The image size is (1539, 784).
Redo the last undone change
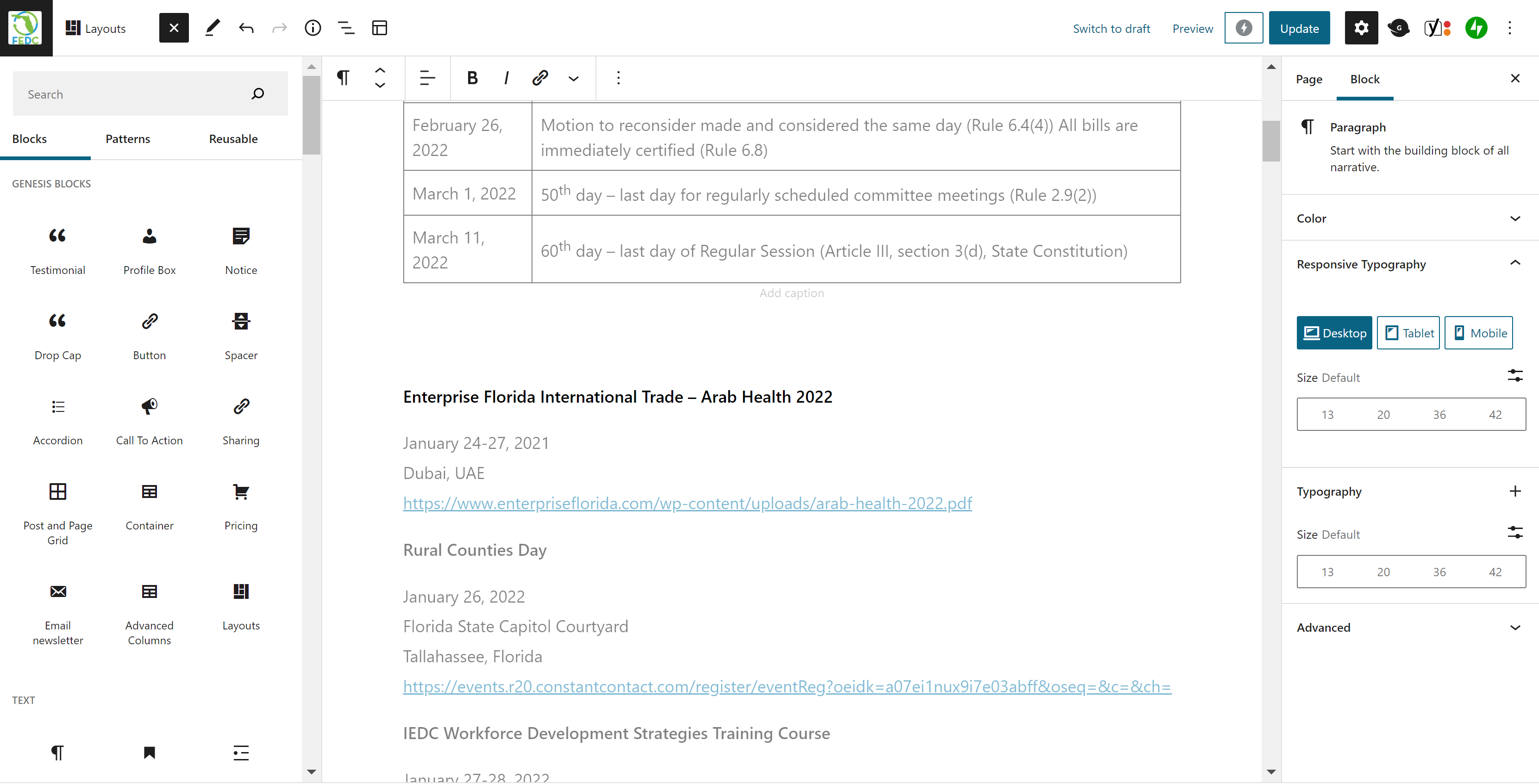coord(280,28)
